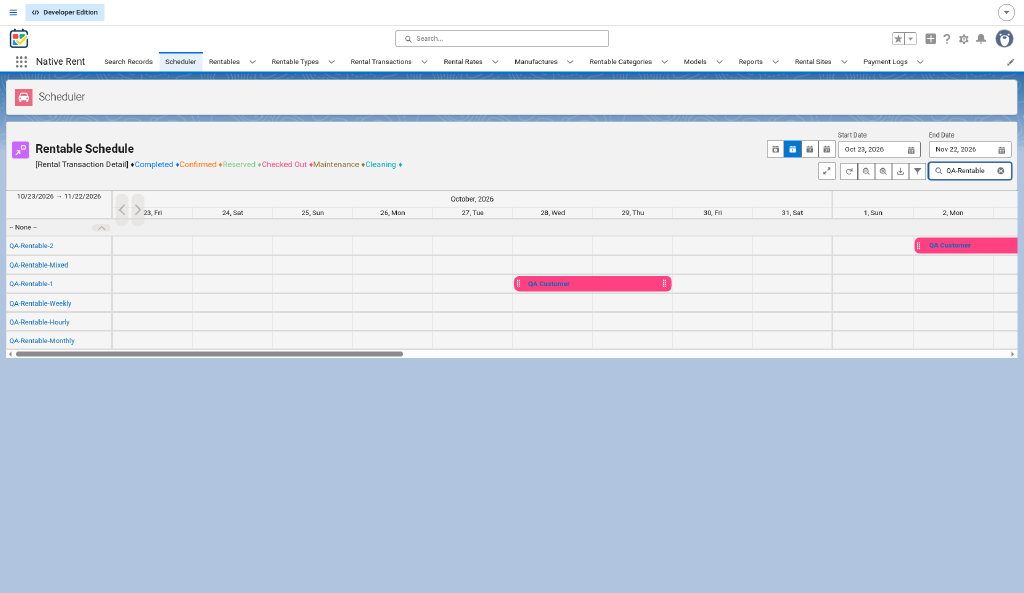1024x593 pixels.
Task: Click the favorites star icon
Action: tap(899, 39)
